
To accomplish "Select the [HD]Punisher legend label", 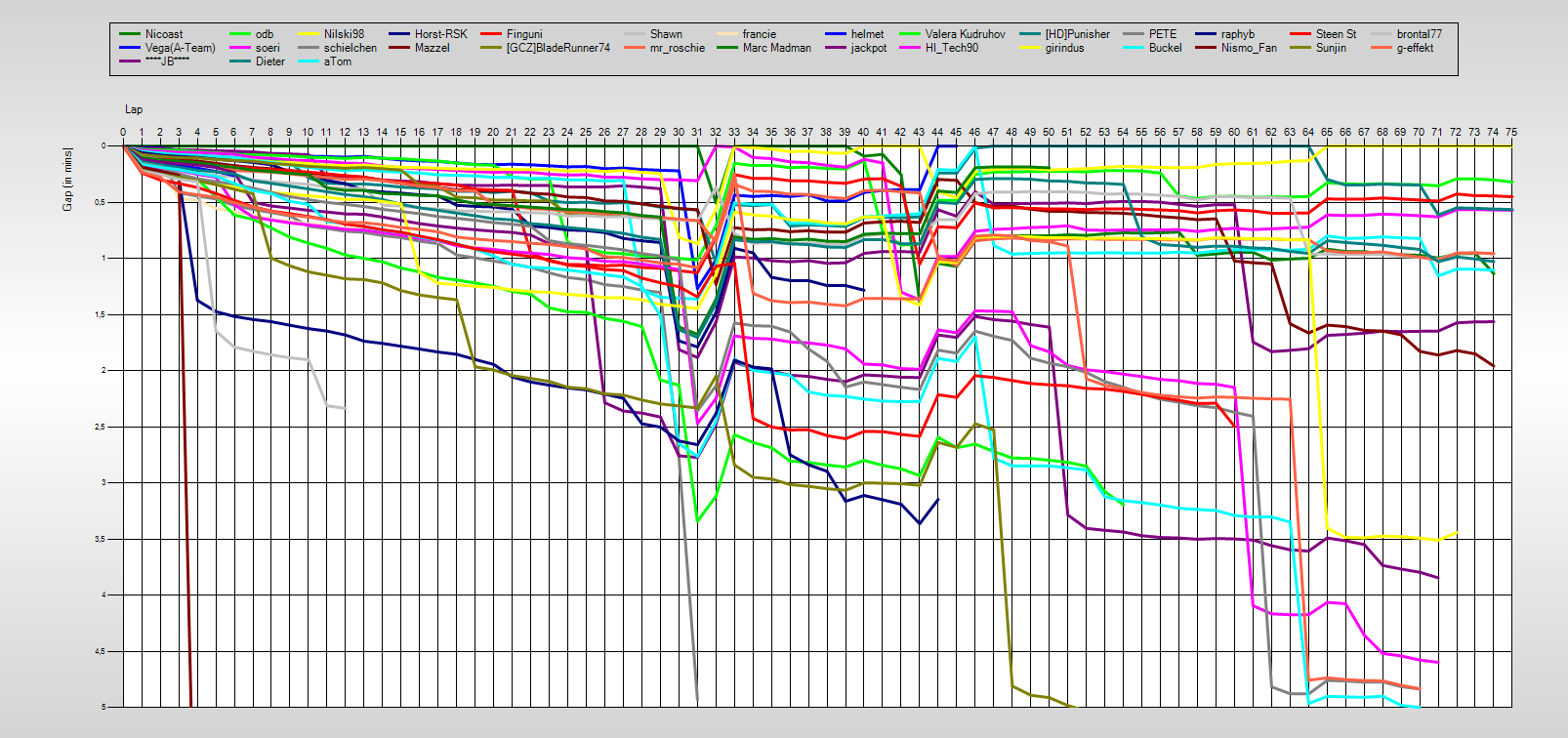I will point(1077,34).
